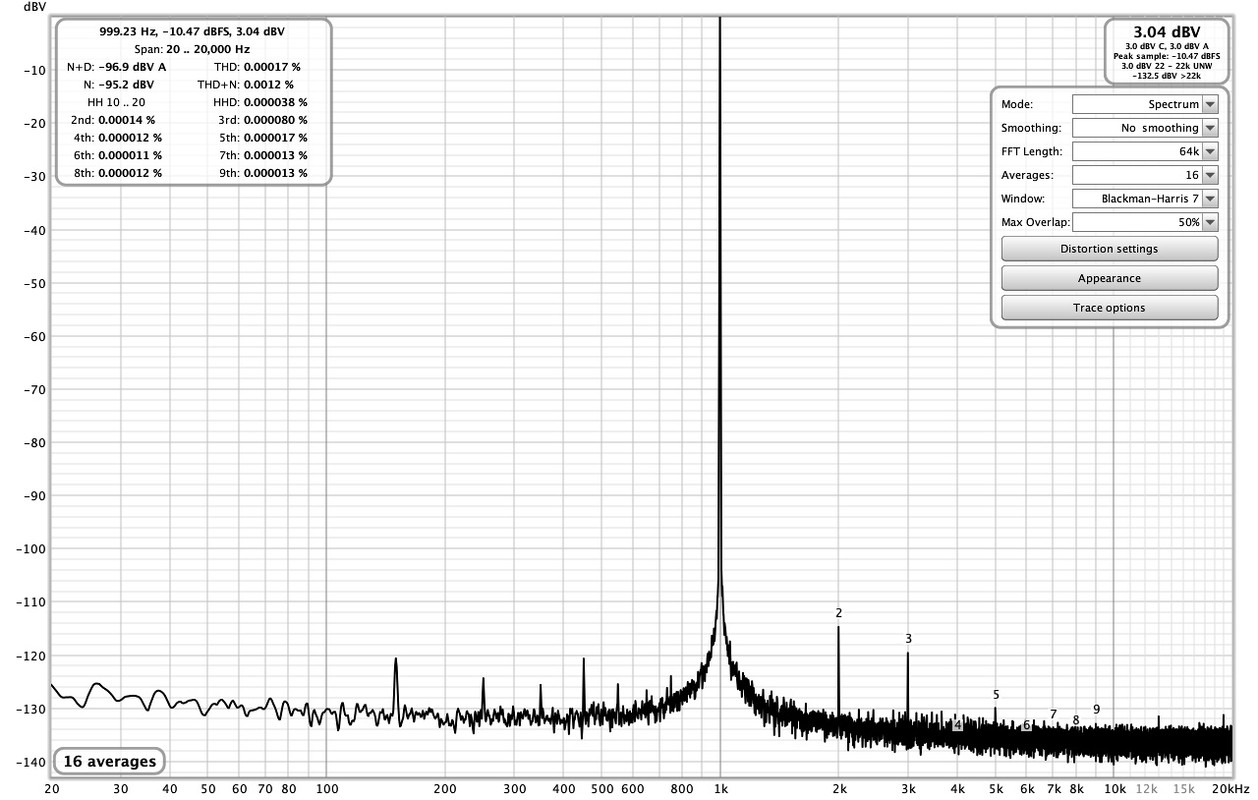Click the harmonic marker 2 above the 2k peak
This screenshot has width=1258, height=800.
click(x=839, y=613)
